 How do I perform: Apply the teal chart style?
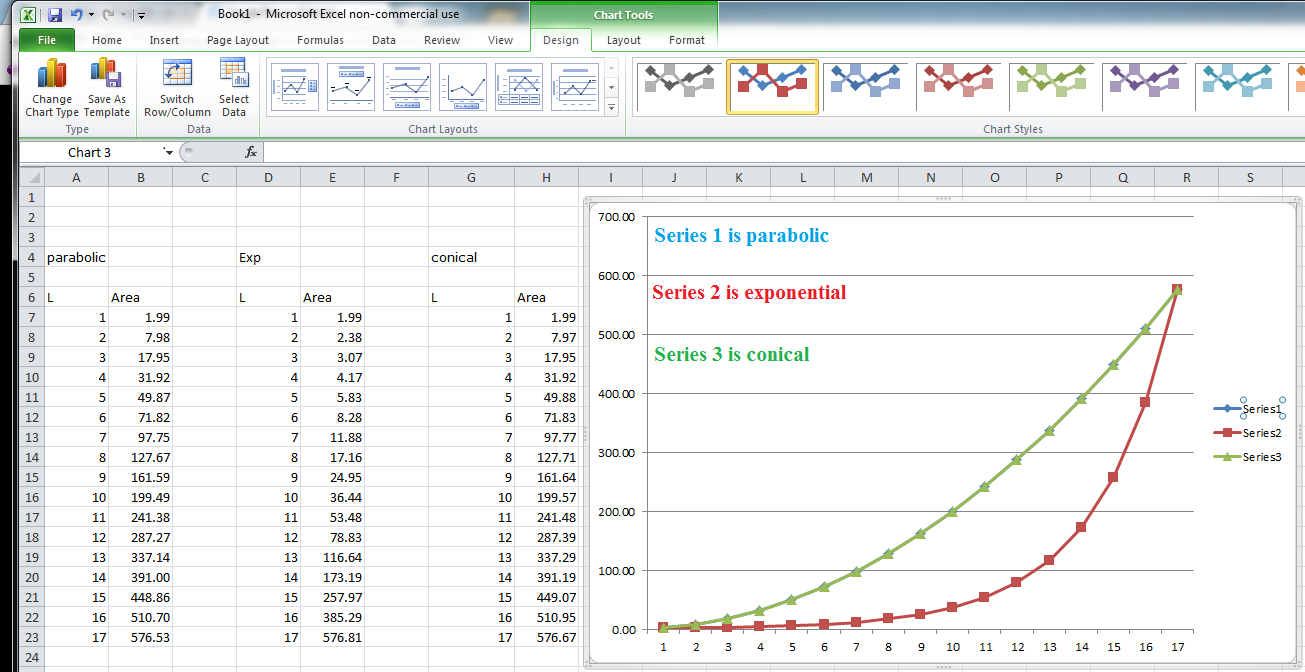[1238, 87]
